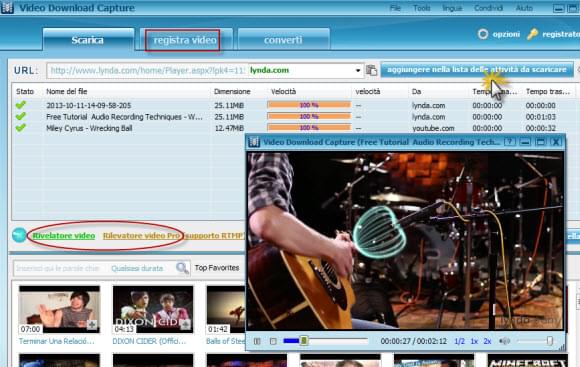Mute the player with the speaker icon
580x367 pixels.
tap(505, 341)
